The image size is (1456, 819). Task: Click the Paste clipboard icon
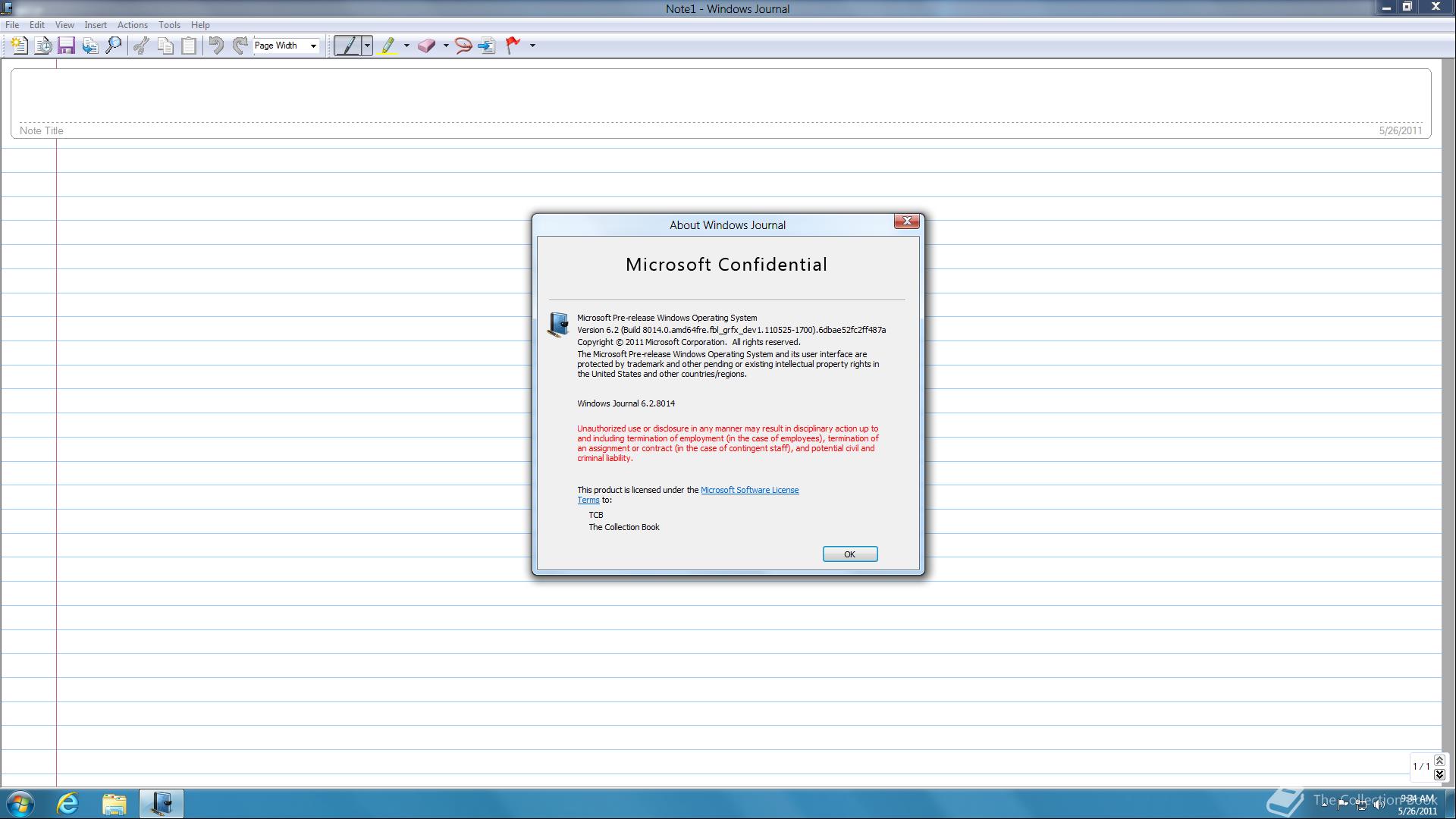click(189, 45)
